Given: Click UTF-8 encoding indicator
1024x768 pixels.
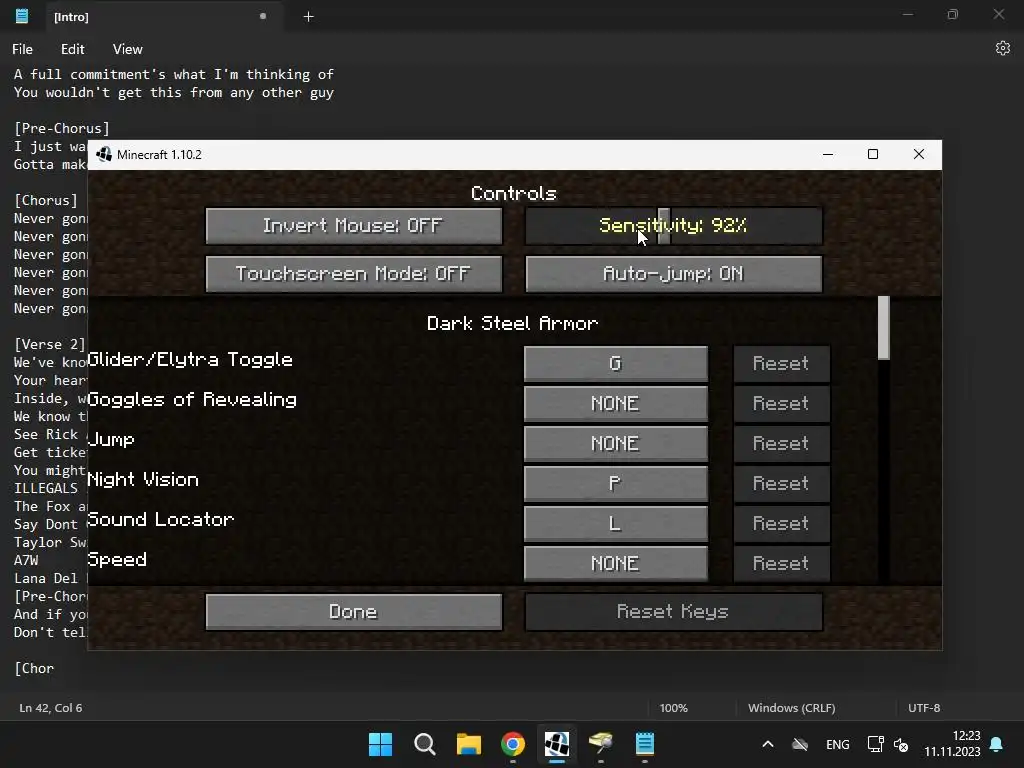Looking at the screenshot, I should (x=924, y=708).
